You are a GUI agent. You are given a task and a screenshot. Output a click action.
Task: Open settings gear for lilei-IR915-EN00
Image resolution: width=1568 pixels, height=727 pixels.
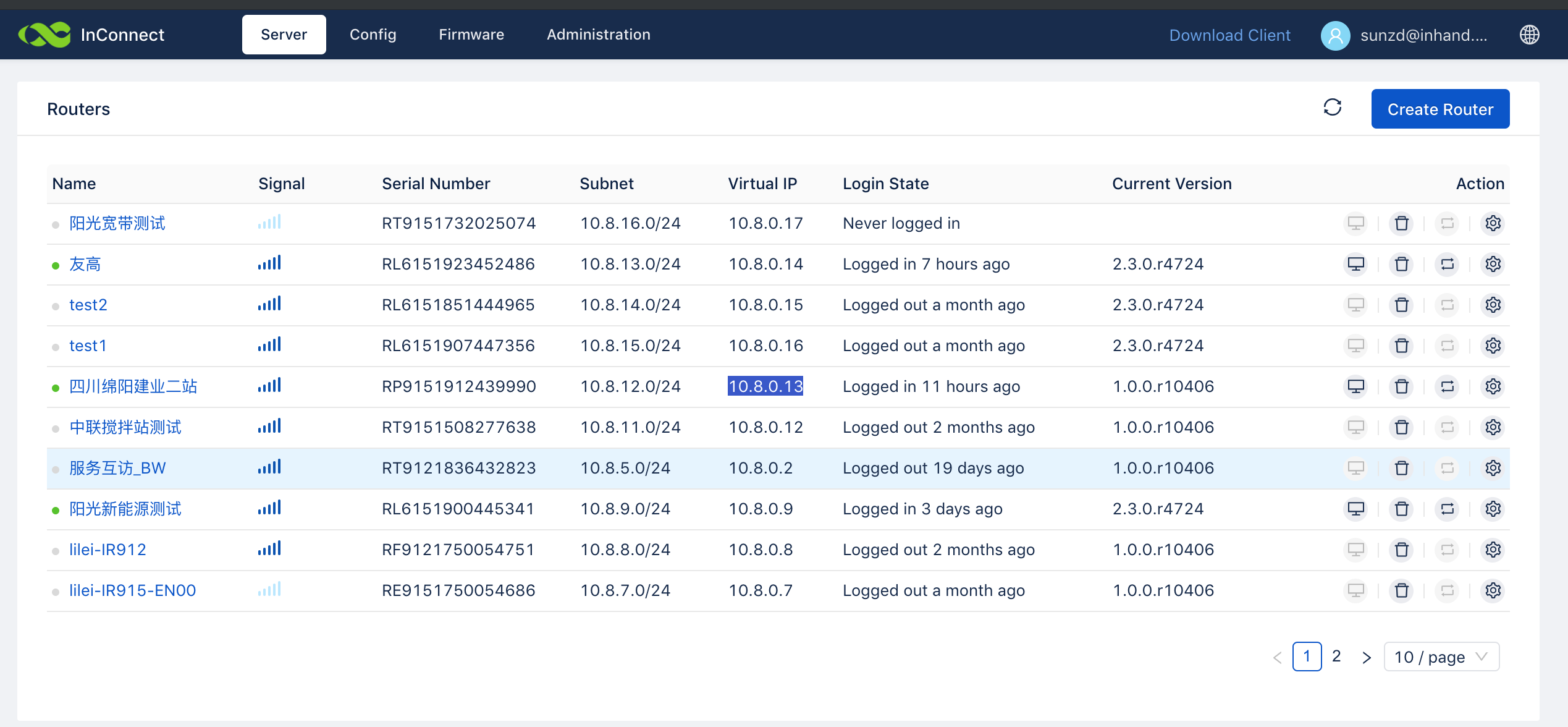click(x=1493, y=591)
